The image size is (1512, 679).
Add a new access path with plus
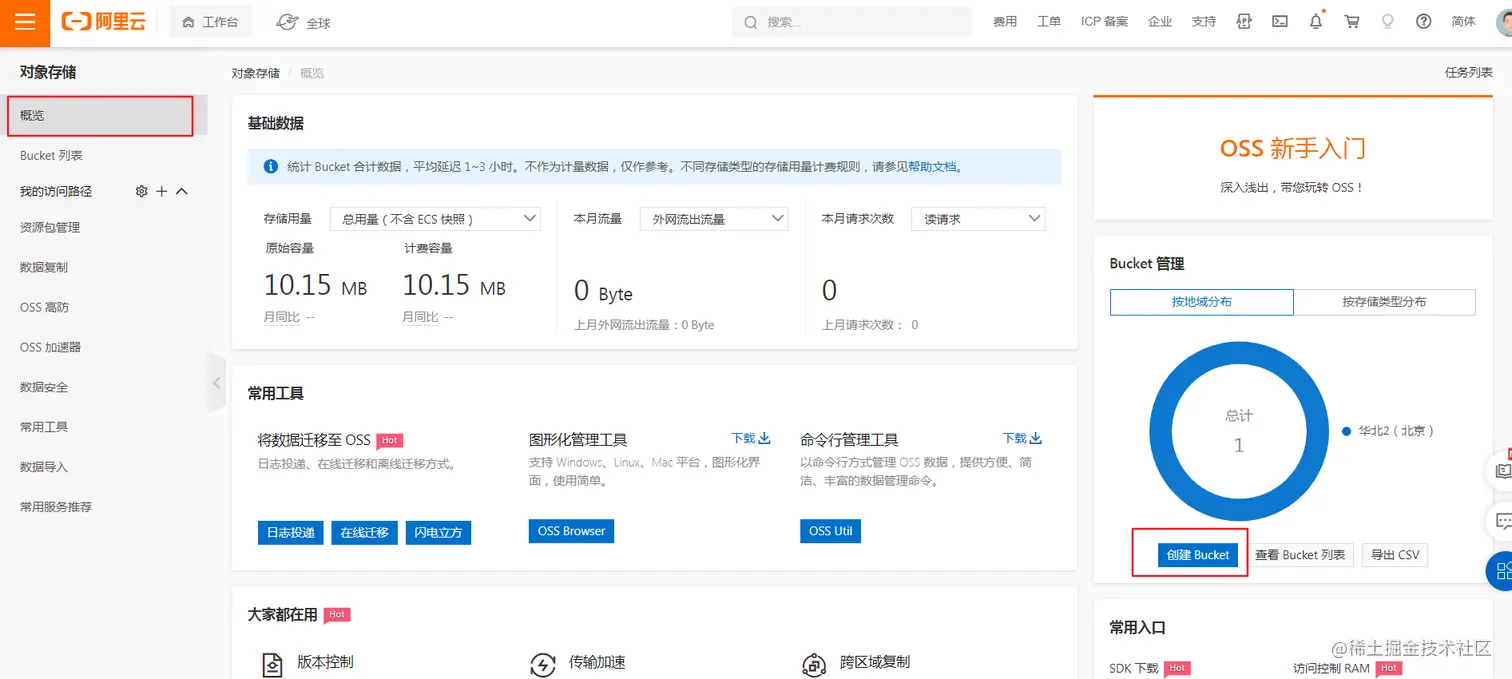[x=162, y=191]
